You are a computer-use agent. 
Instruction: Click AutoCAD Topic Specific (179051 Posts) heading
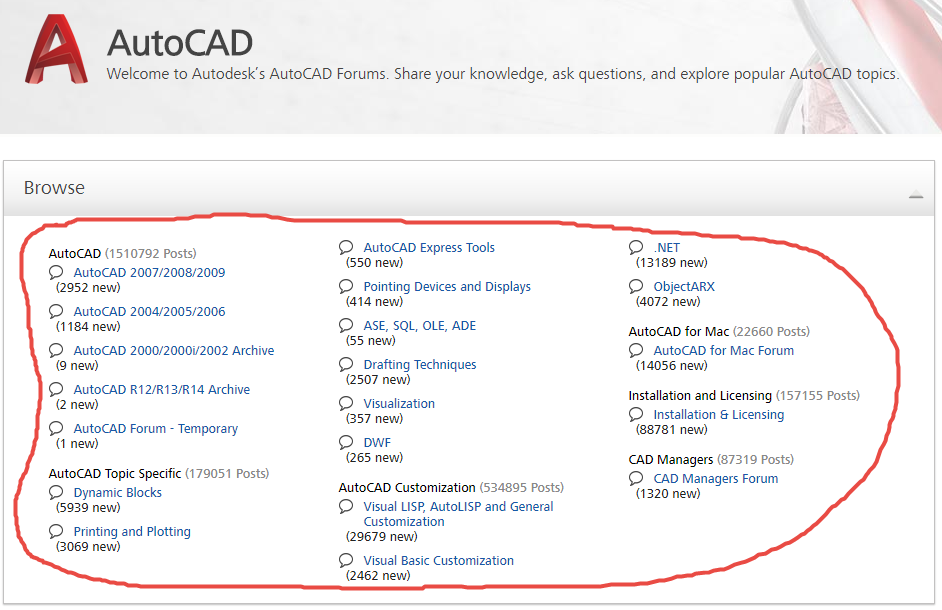(159, 474)
